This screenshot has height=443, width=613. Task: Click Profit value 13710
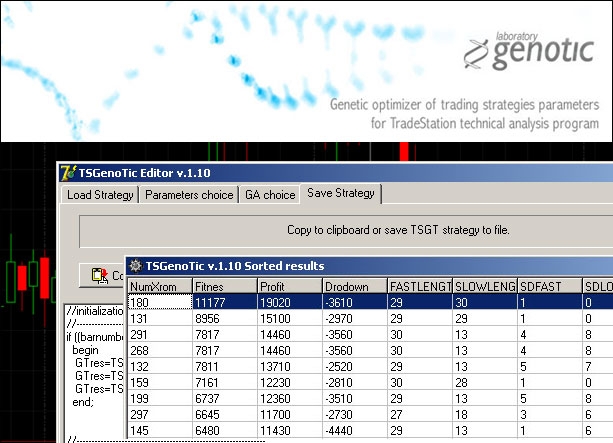point(275,367)
